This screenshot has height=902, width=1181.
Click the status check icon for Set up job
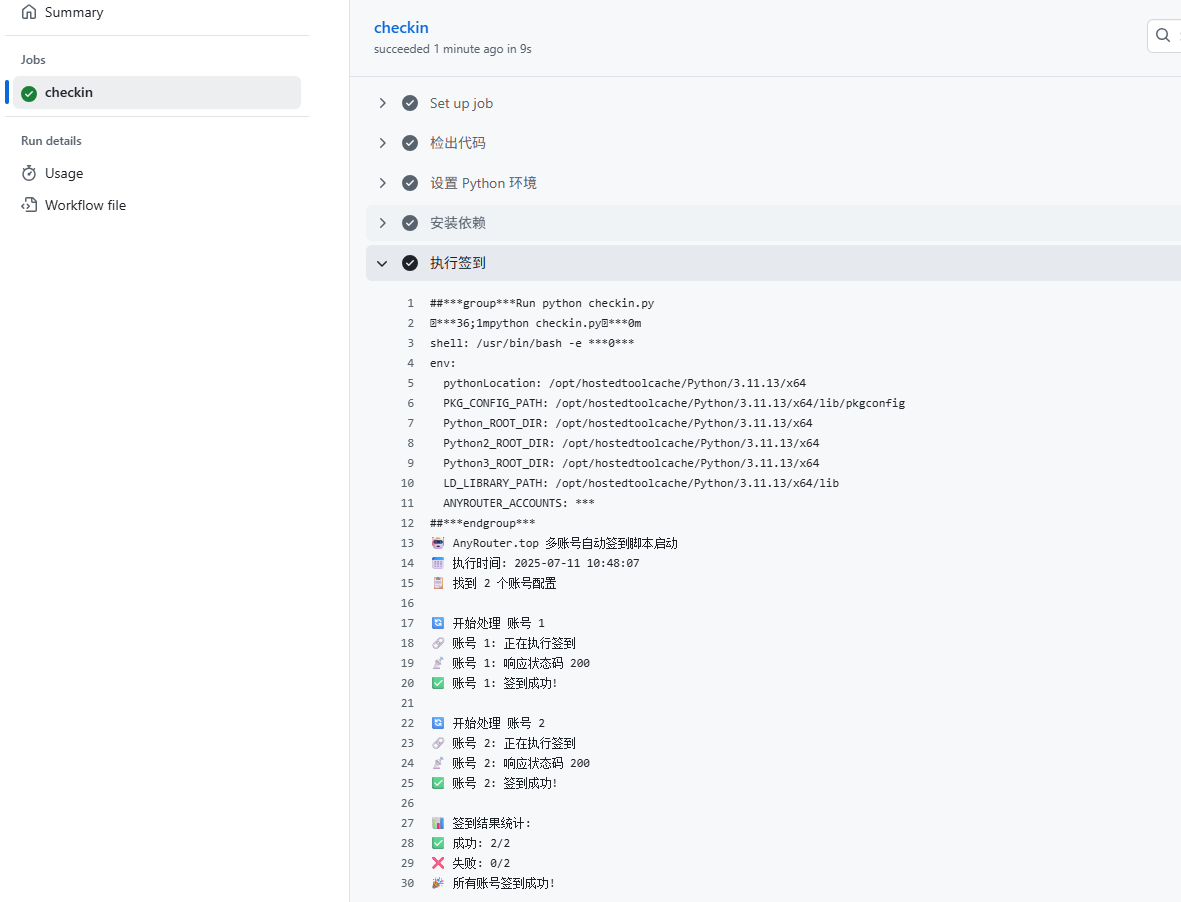(410, 103)
